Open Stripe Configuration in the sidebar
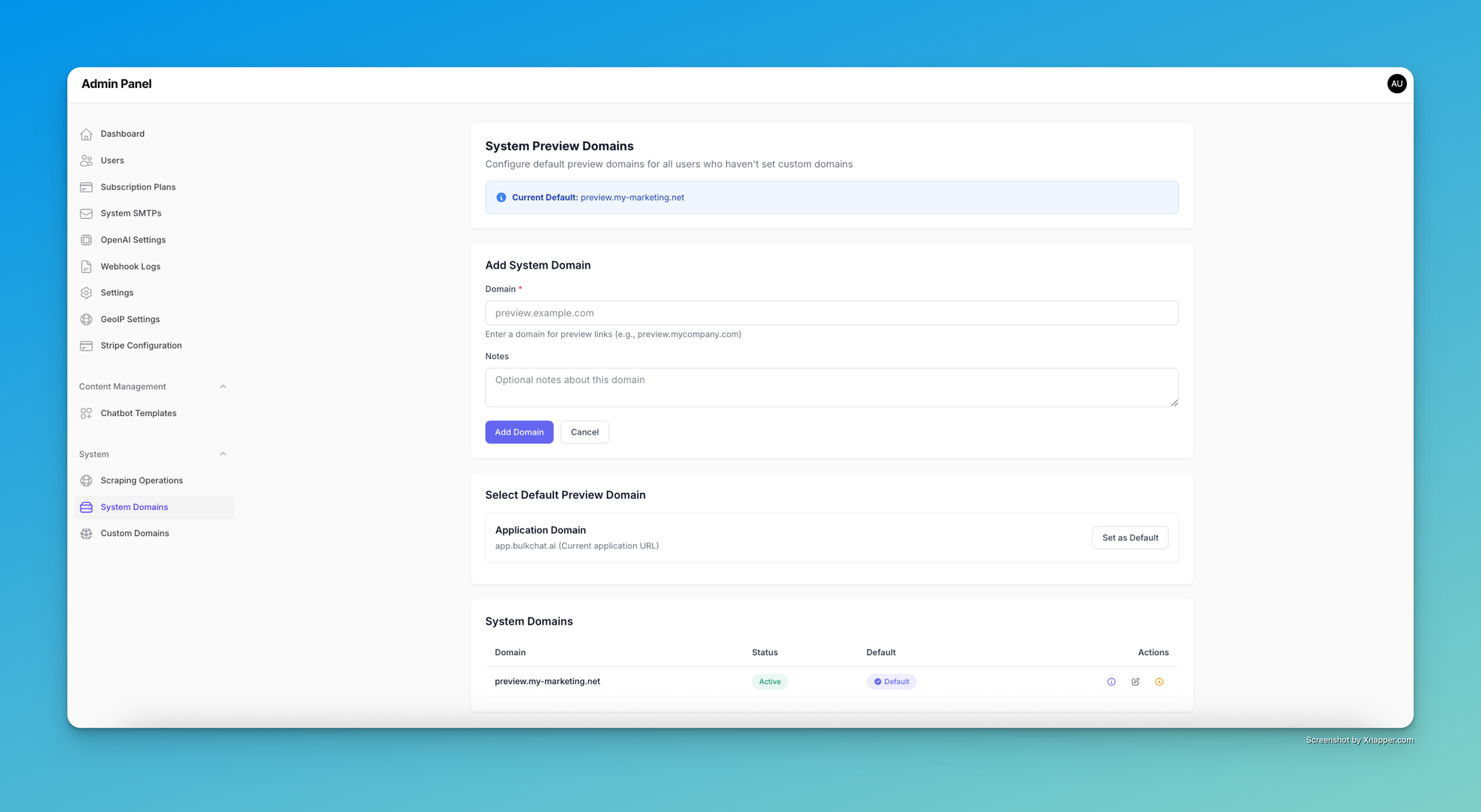1481x812 pixels. pos(141,346)
